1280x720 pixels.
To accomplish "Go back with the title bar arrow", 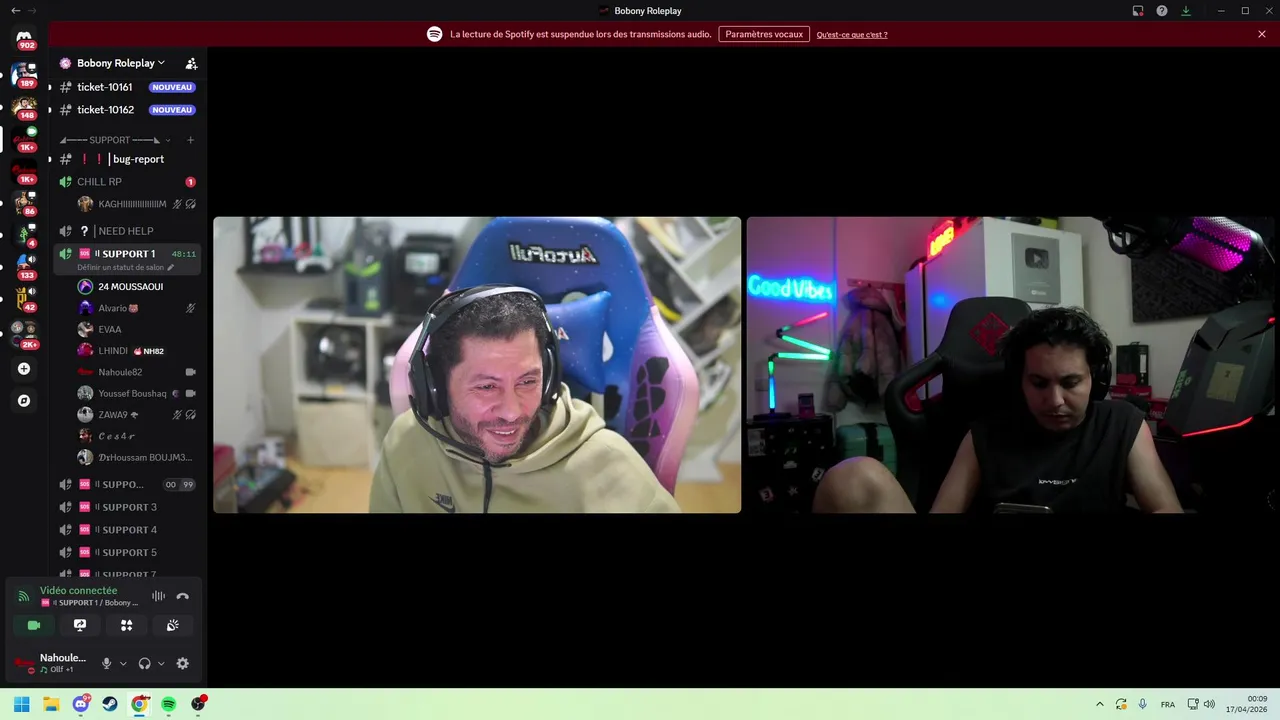I will click(x=15, y=11).
